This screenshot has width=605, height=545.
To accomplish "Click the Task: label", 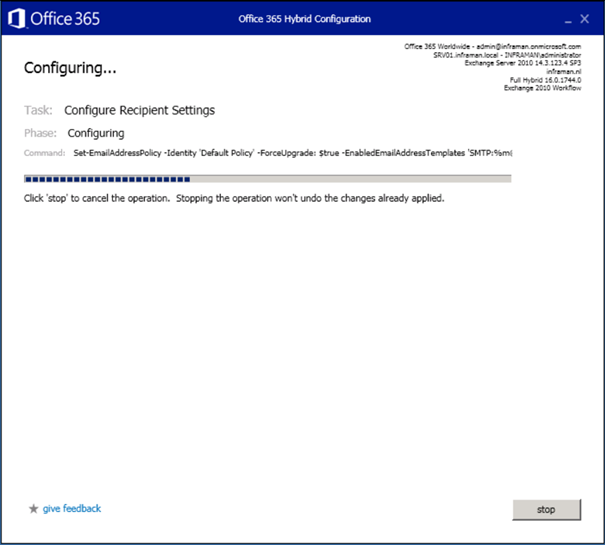I will pos(39,110).
